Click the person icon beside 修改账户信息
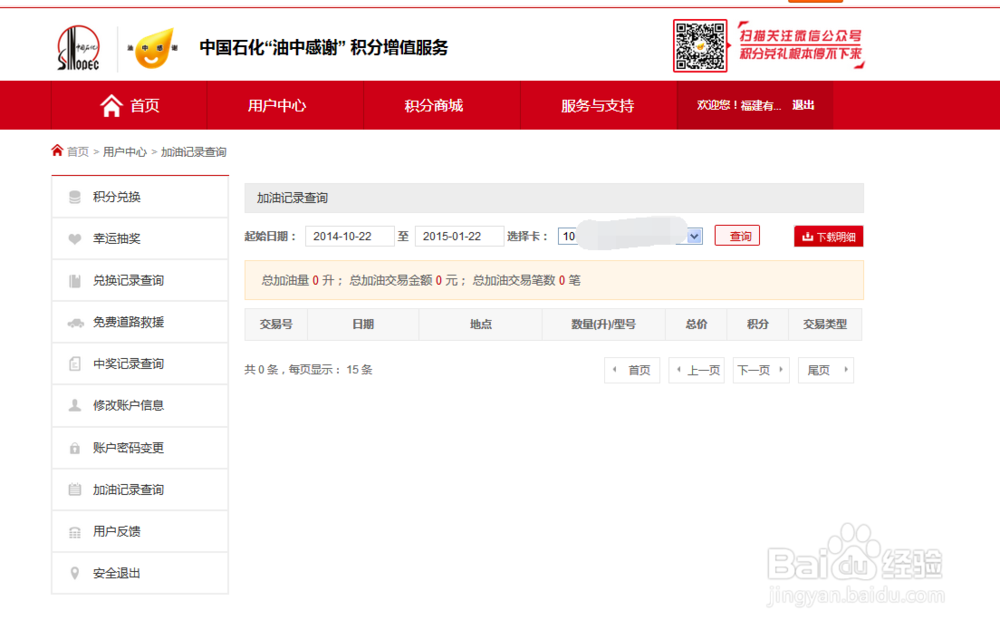 coord(75,406)
